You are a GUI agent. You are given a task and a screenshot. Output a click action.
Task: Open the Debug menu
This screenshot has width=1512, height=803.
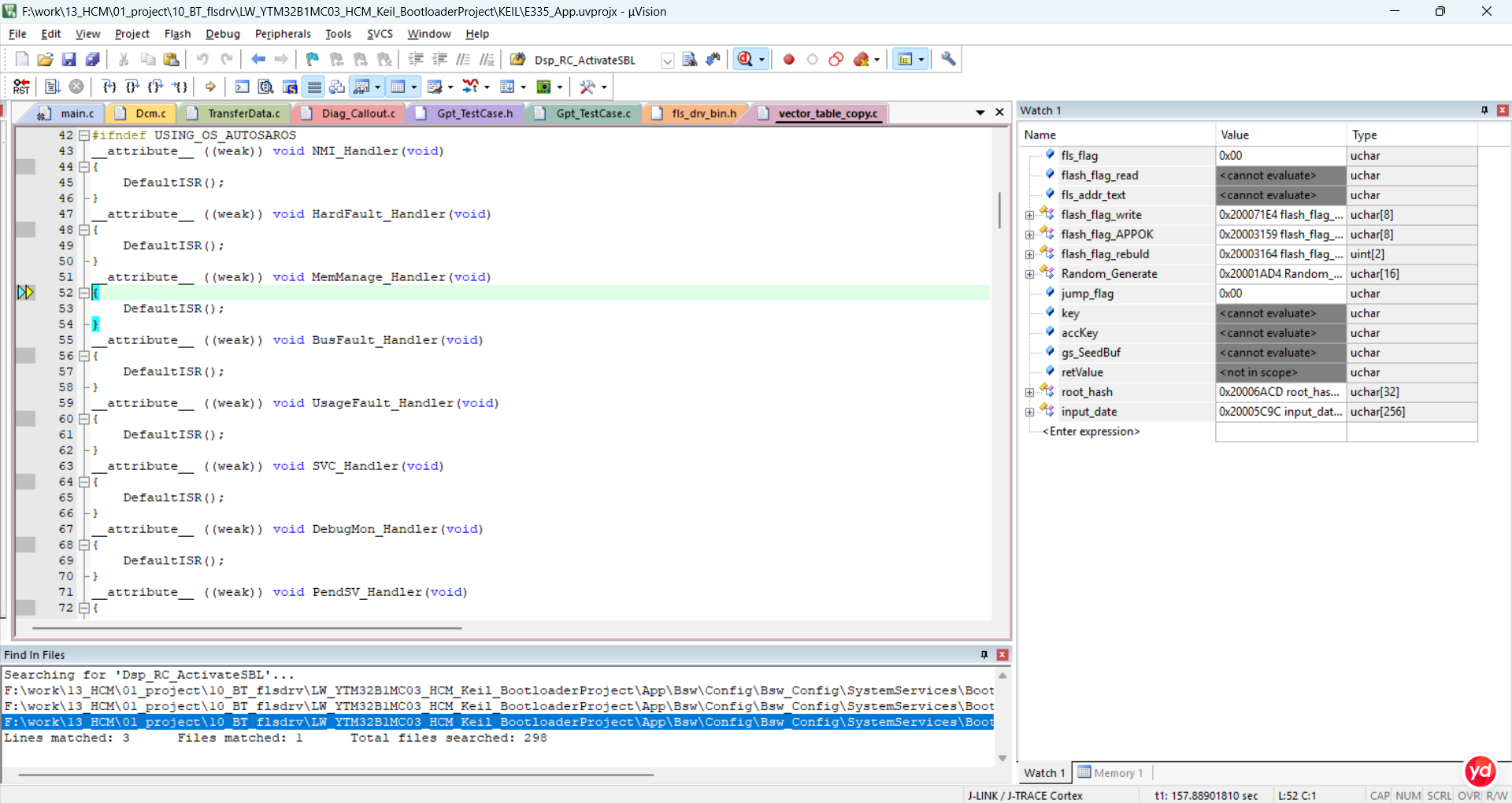tap(223, 34)
